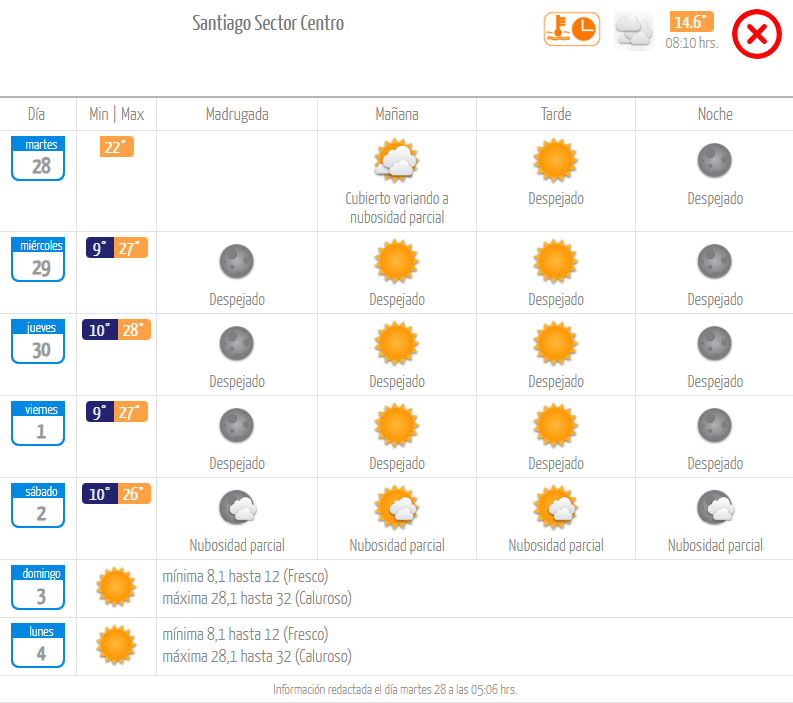Click the dark blue 9° min on miércoles
The width and height of the screenshot is (793, 703).
100,248
